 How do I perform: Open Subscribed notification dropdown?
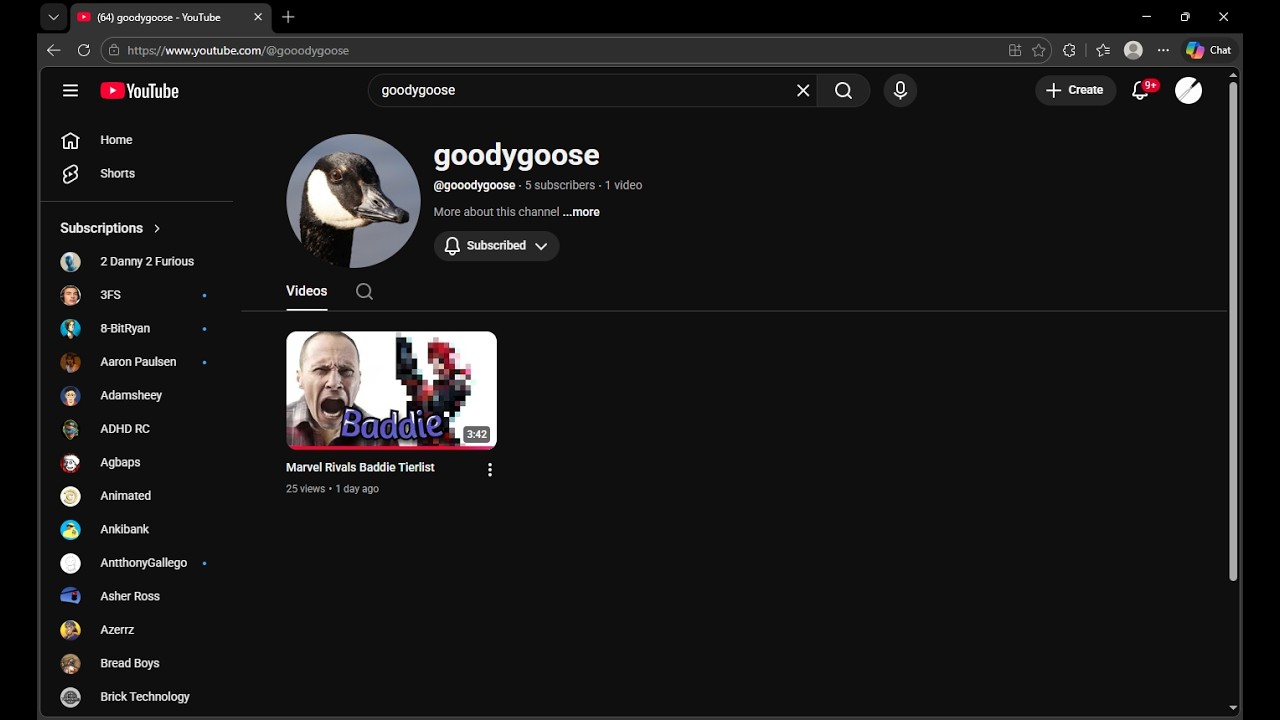(496, 246)
